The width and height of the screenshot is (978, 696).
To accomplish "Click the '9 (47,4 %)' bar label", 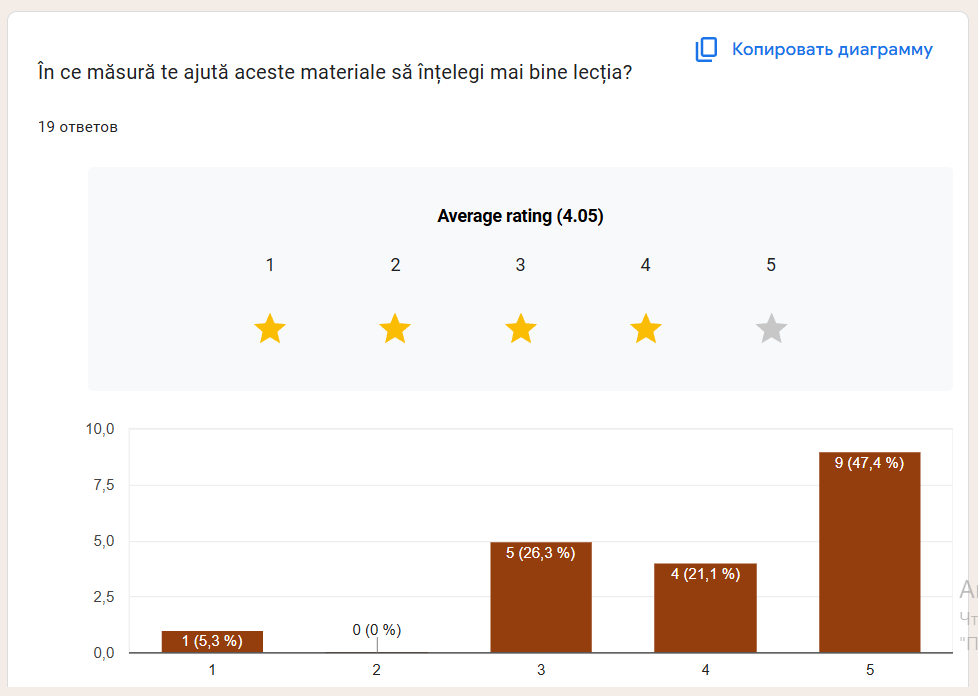I will (x=869, y=463).
